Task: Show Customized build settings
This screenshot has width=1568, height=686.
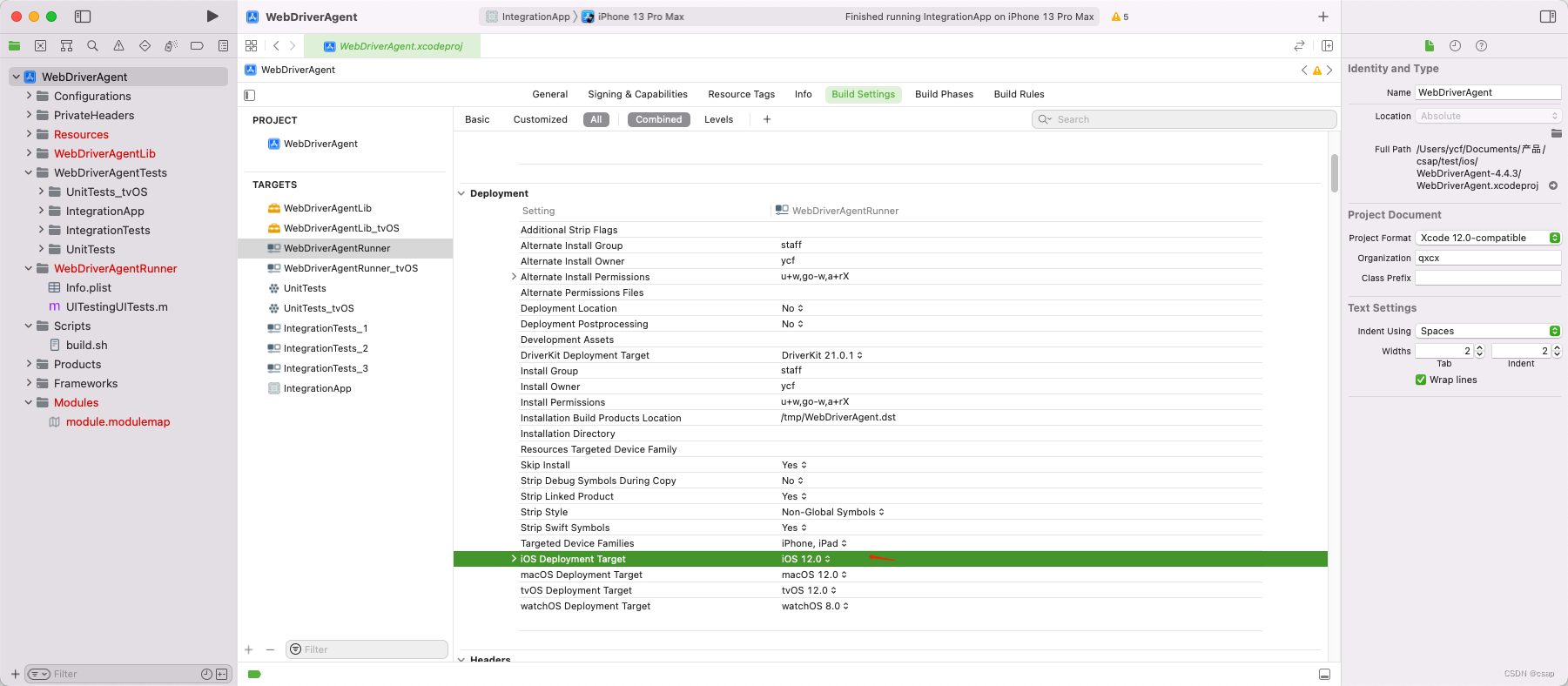Action: pyautogui.click(x=541, y=119)
